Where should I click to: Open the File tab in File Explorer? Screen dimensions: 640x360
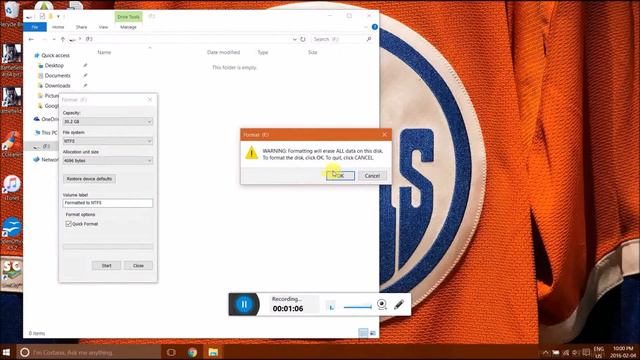click(x=35, y=27)
